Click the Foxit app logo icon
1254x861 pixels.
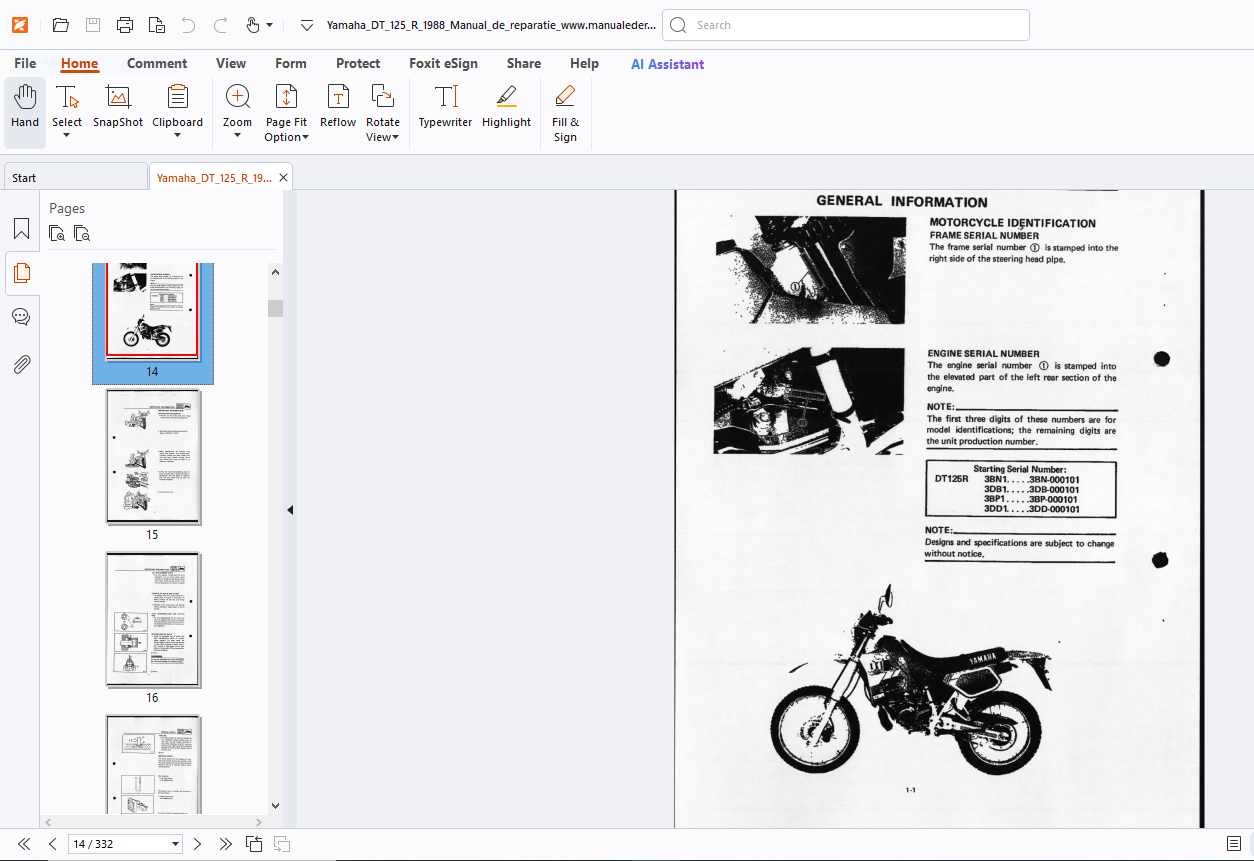coord(19,25)
